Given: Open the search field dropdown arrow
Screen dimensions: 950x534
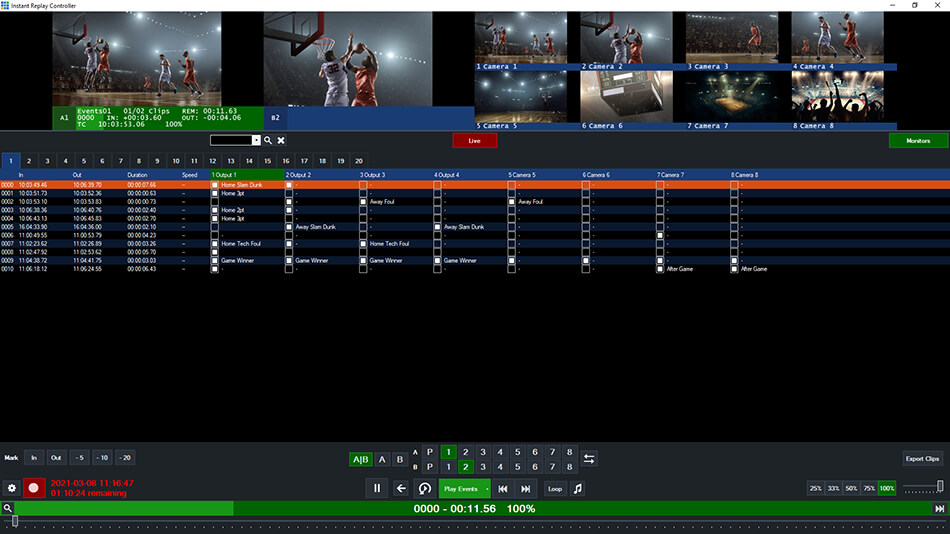Looking at the screenshot, I should tap(256, 141).
